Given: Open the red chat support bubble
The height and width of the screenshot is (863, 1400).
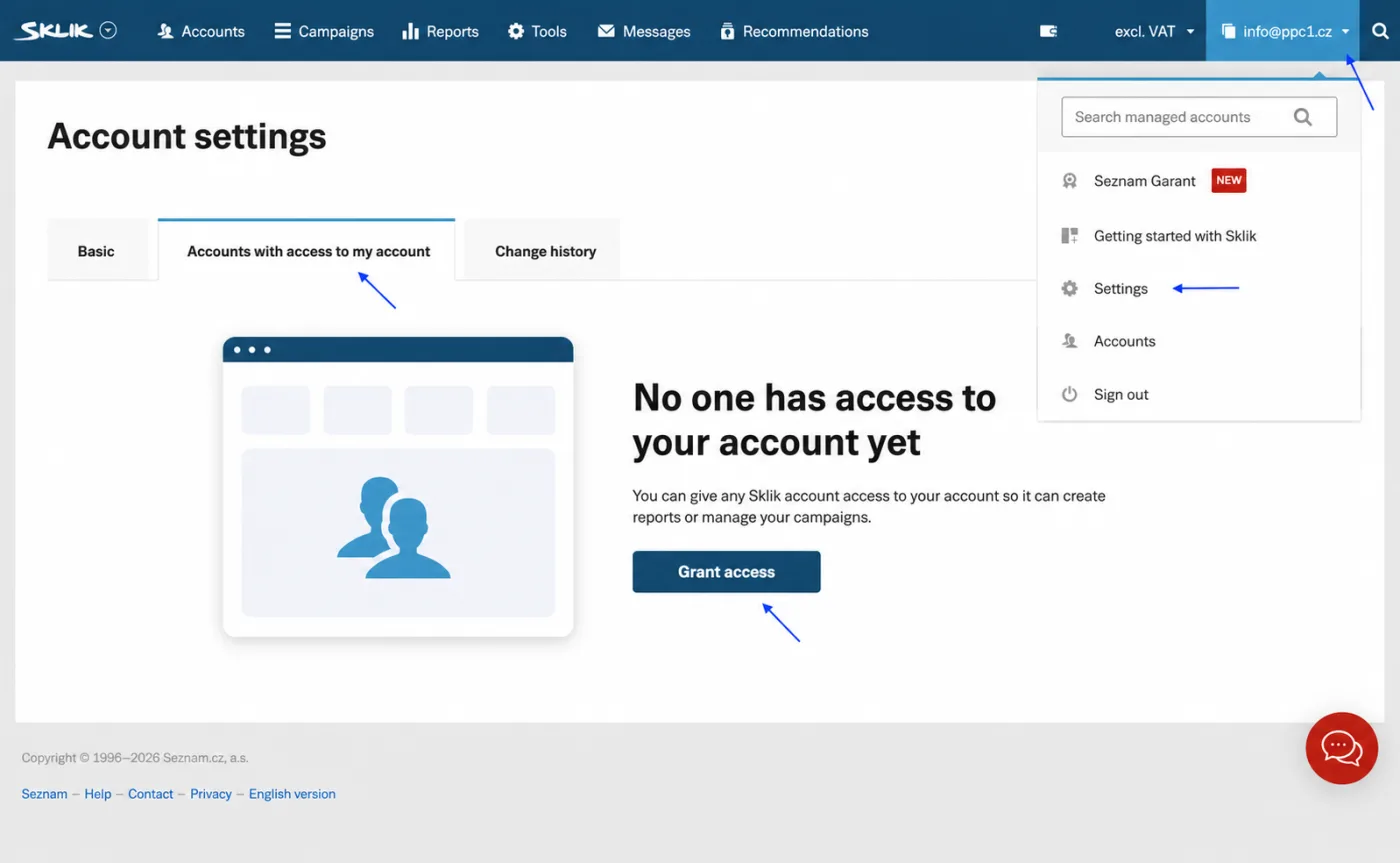Looking at the screenshot, I should [x=1341, y=748].
